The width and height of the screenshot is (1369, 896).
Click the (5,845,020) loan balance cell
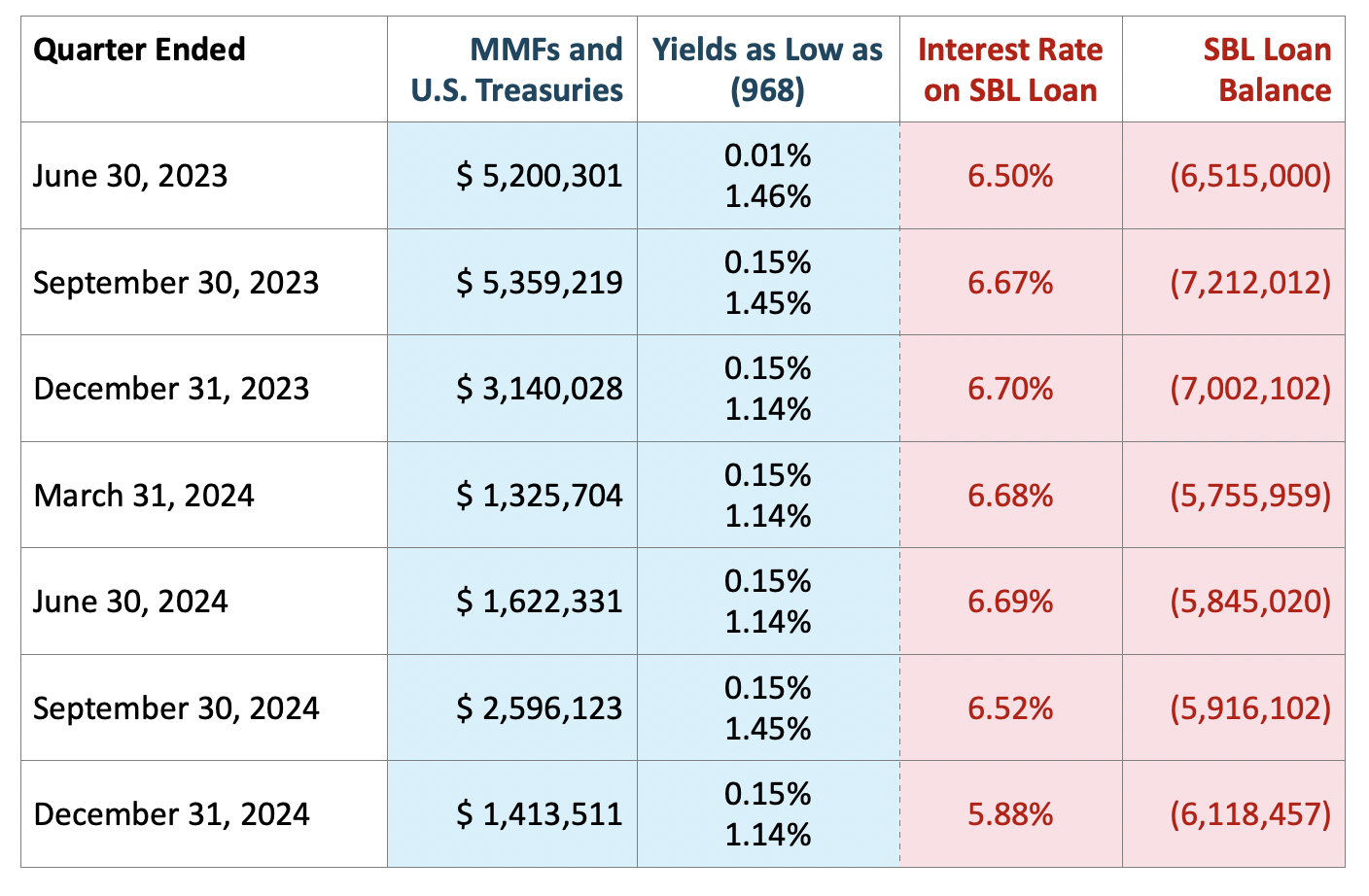[x=1250, y=602]
